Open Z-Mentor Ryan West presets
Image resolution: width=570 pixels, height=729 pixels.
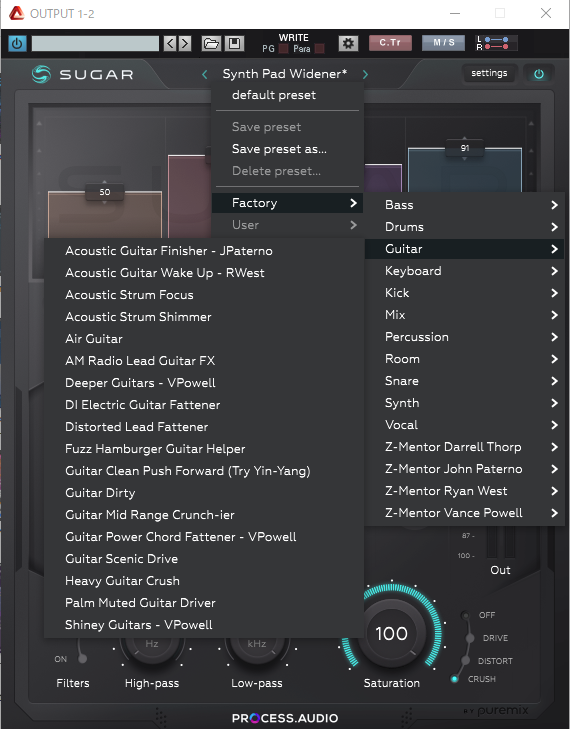pyautogui.click(x=465, y=491)
